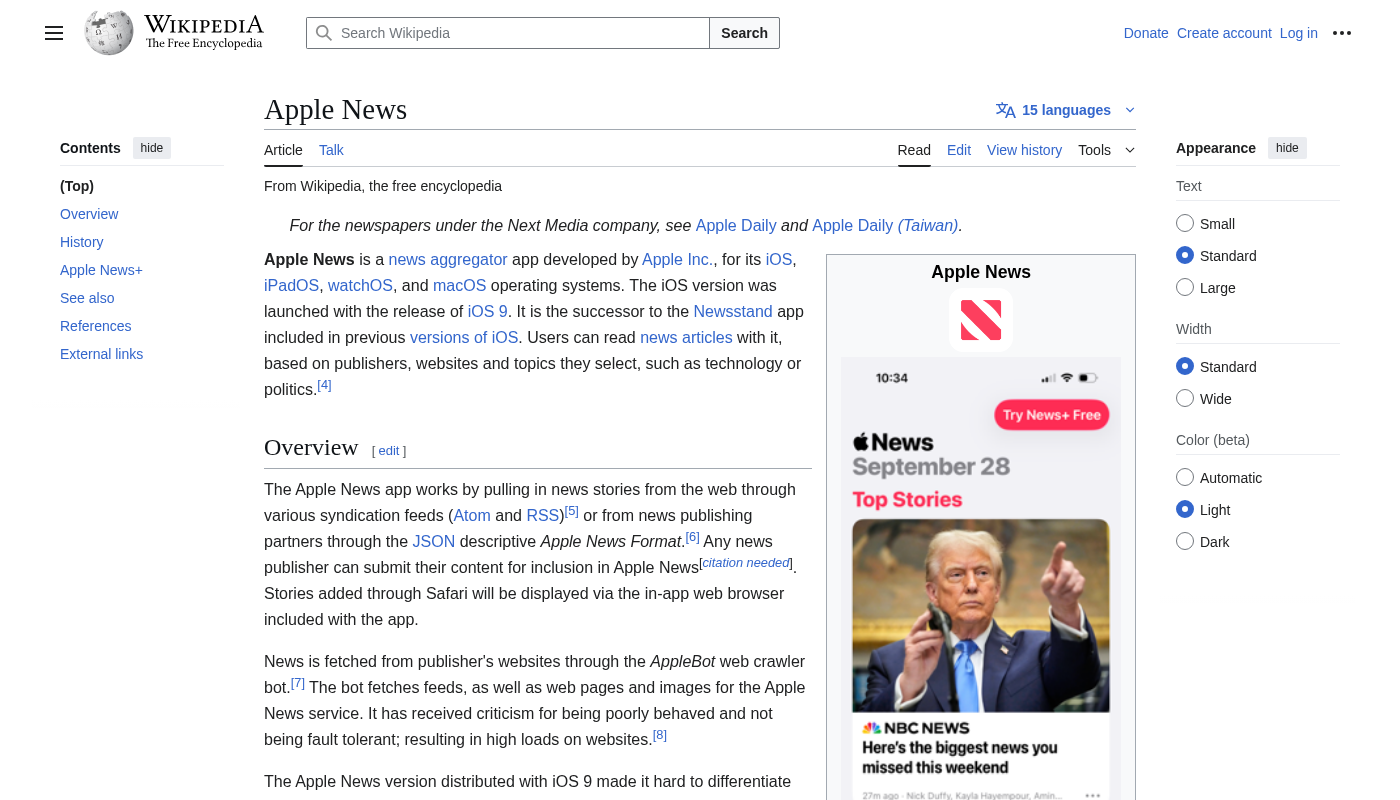Open the View history tab
This screenshot has height=800, width=1400.
tap(1024, 150)
